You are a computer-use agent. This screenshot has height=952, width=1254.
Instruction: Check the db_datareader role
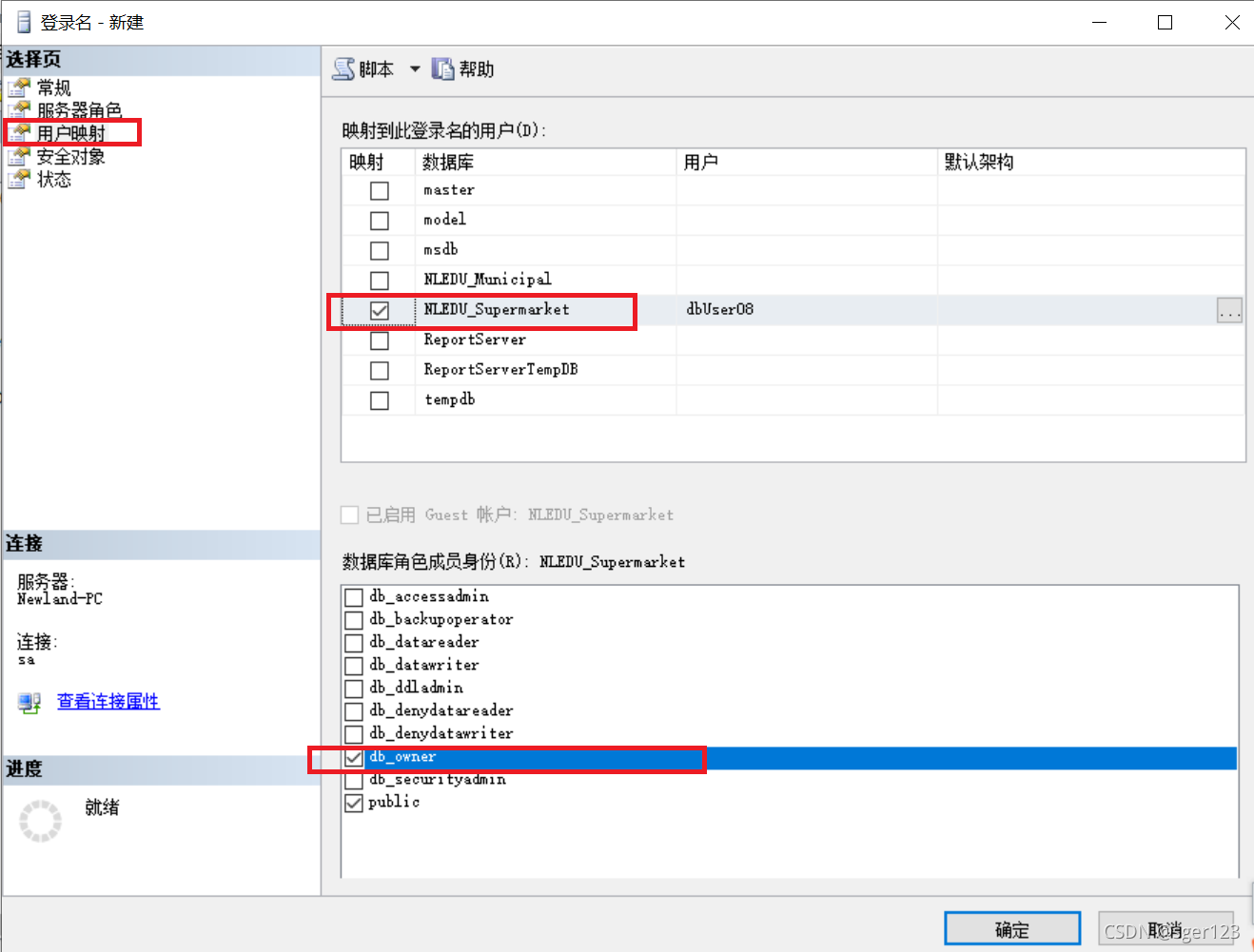click(354, 643)
